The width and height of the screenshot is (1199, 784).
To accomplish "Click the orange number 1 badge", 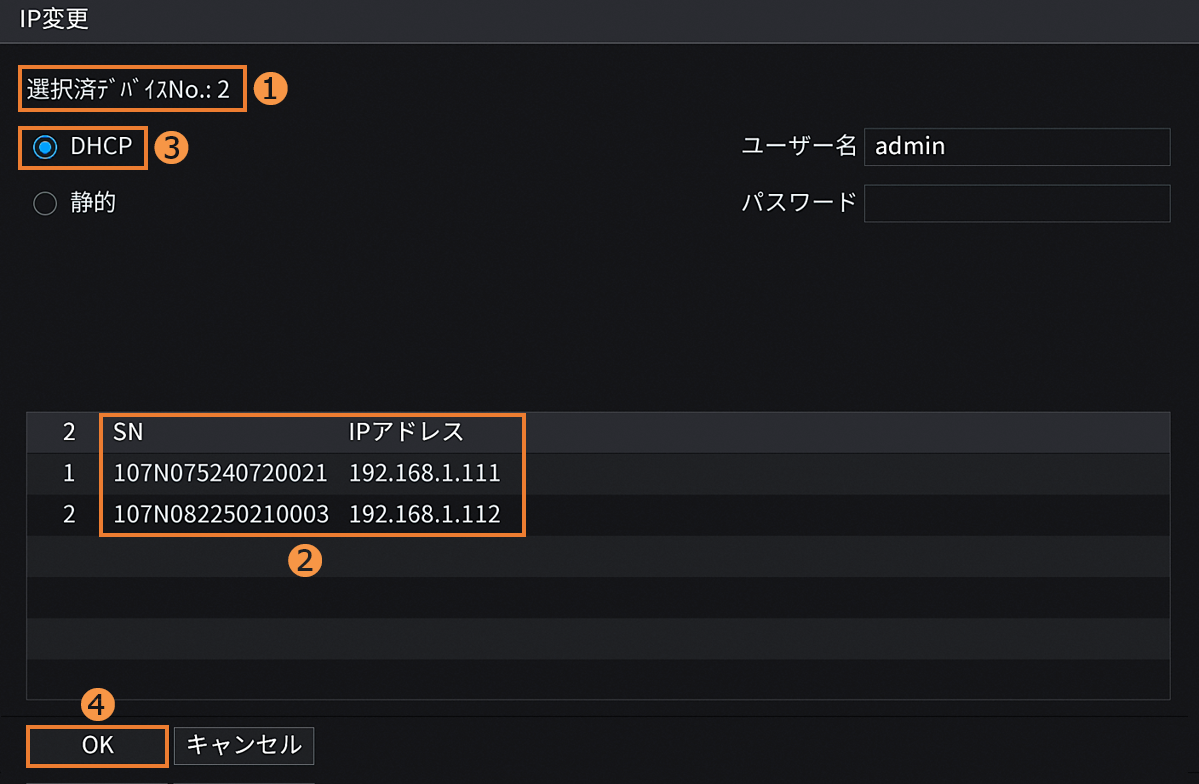I will (x=270, y=89).
